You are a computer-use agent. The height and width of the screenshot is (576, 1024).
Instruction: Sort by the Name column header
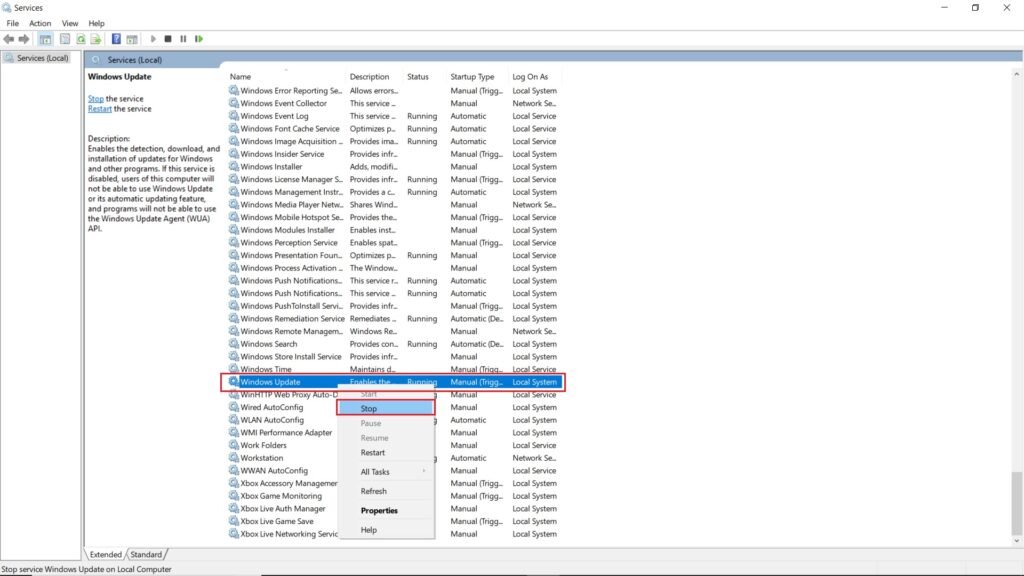tap(286, 76)
